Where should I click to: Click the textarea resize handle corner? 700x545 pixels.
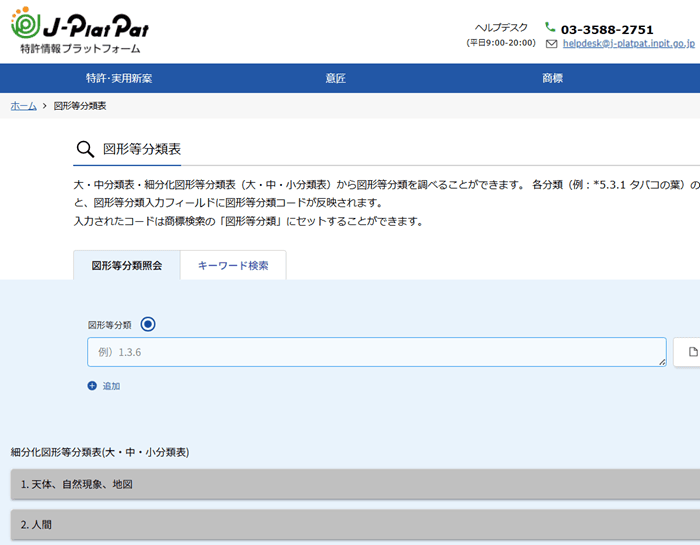click(661, 361)
